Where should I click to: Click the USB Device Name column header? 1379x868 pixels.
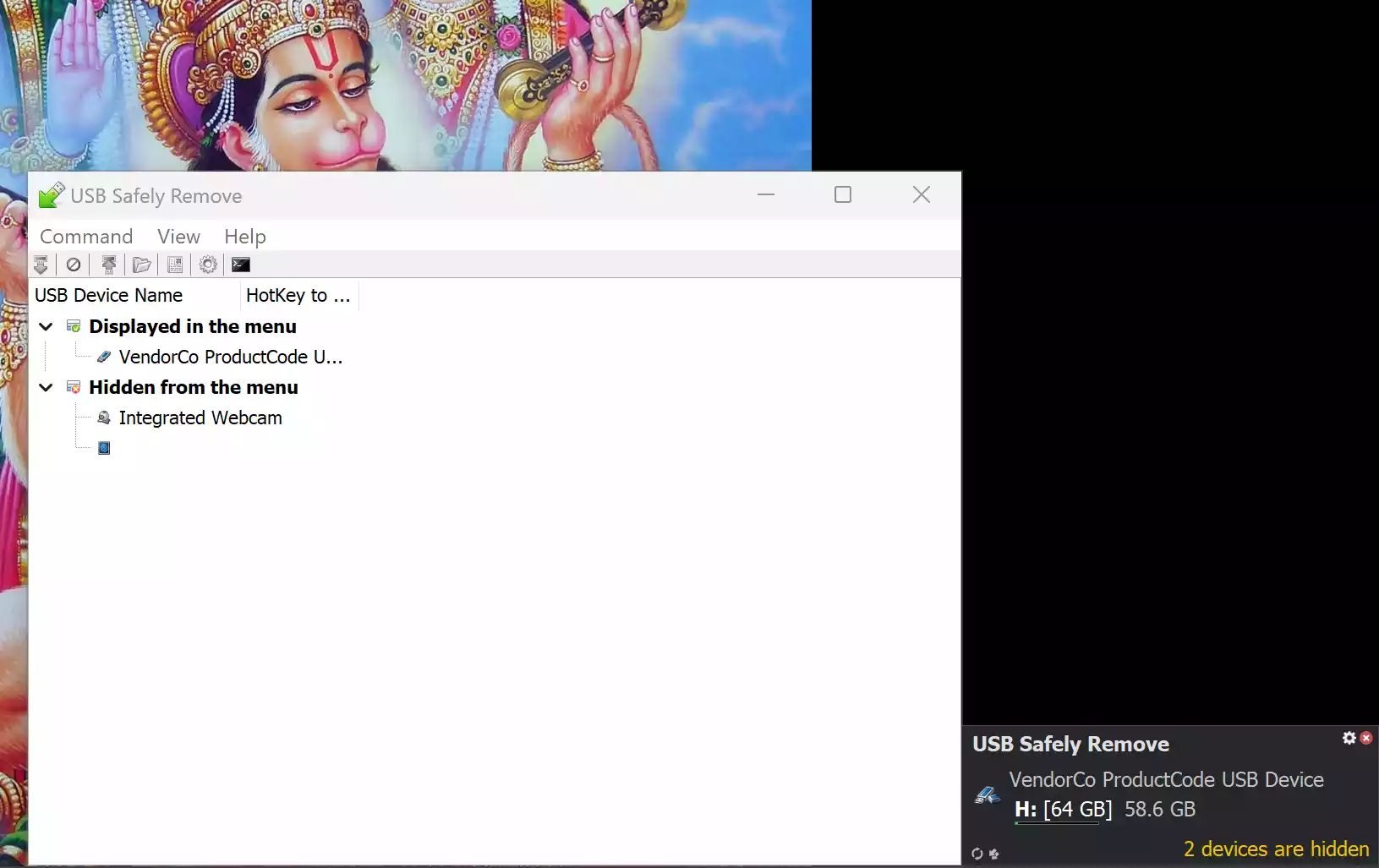(136, 295)
